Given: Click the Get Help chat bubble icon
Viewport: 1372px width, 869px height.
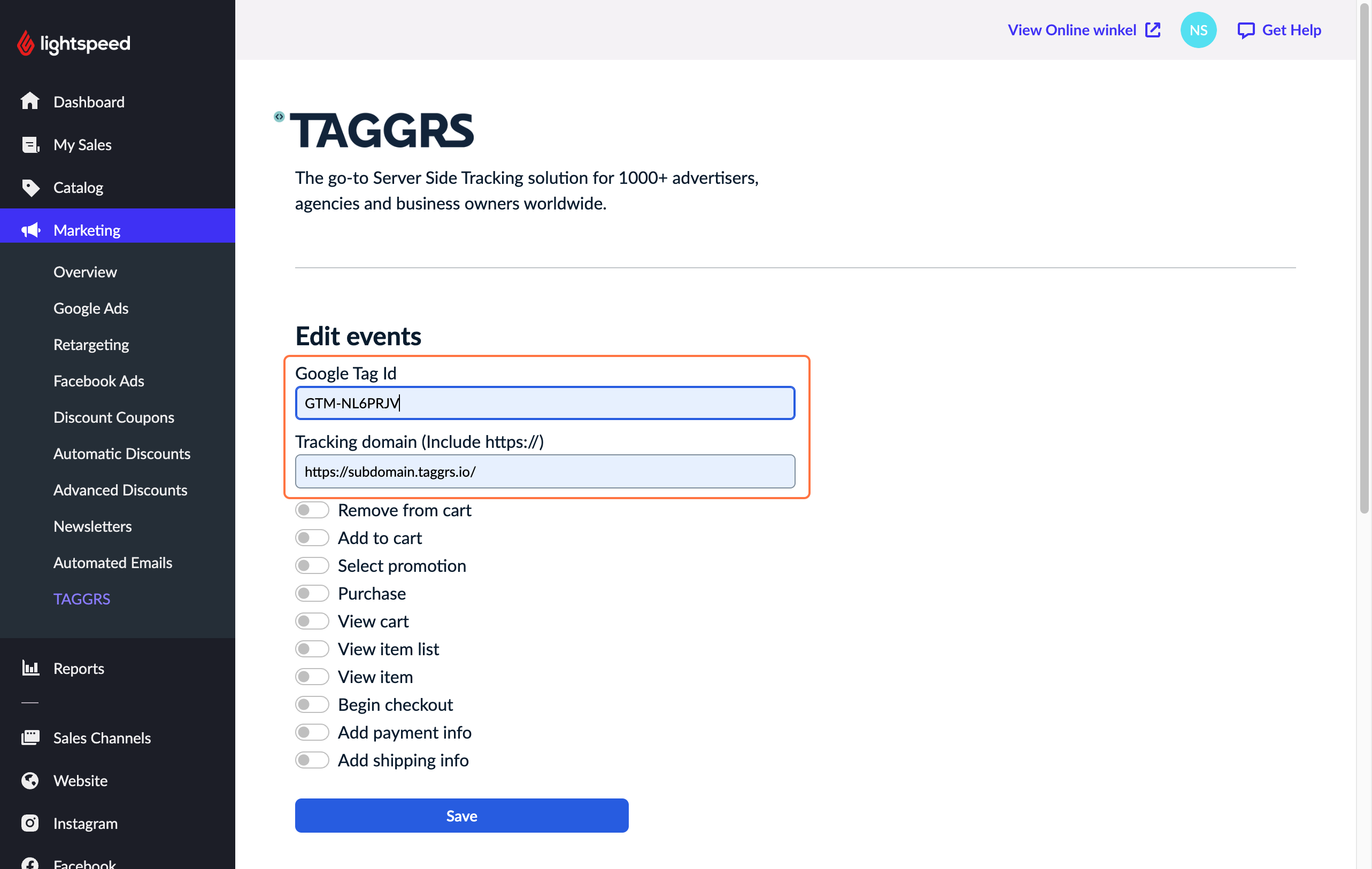Looking at the screenshot, I should coord(1245,30).
